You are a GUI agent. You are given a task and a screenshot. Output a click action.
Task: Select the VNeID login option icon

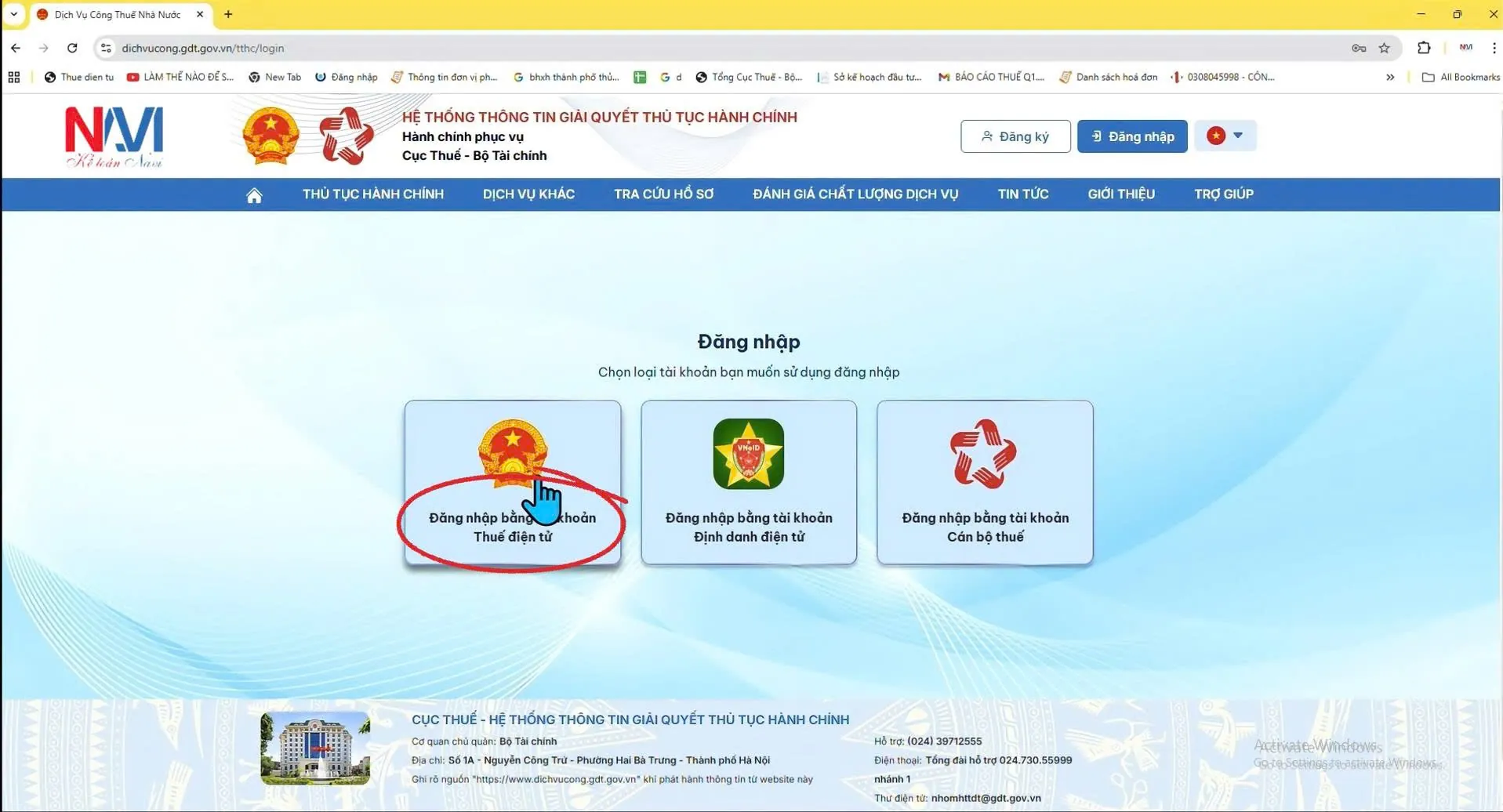click(748, 454)
